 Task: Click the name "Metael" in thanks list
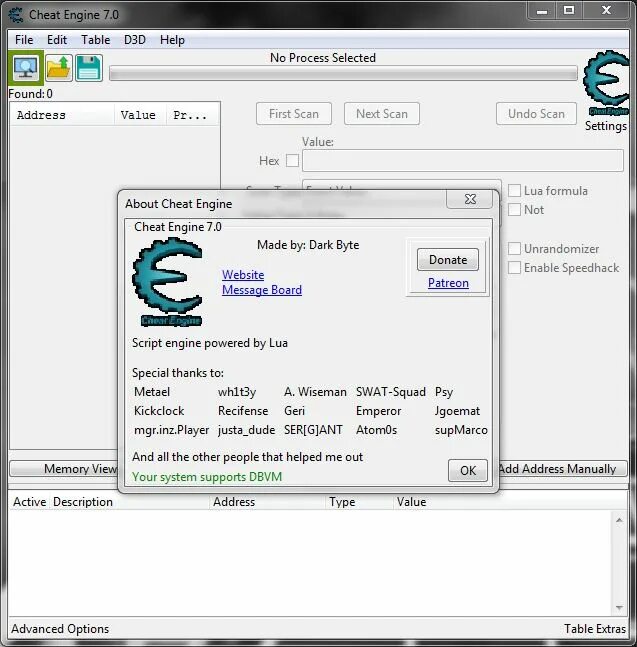152,392
